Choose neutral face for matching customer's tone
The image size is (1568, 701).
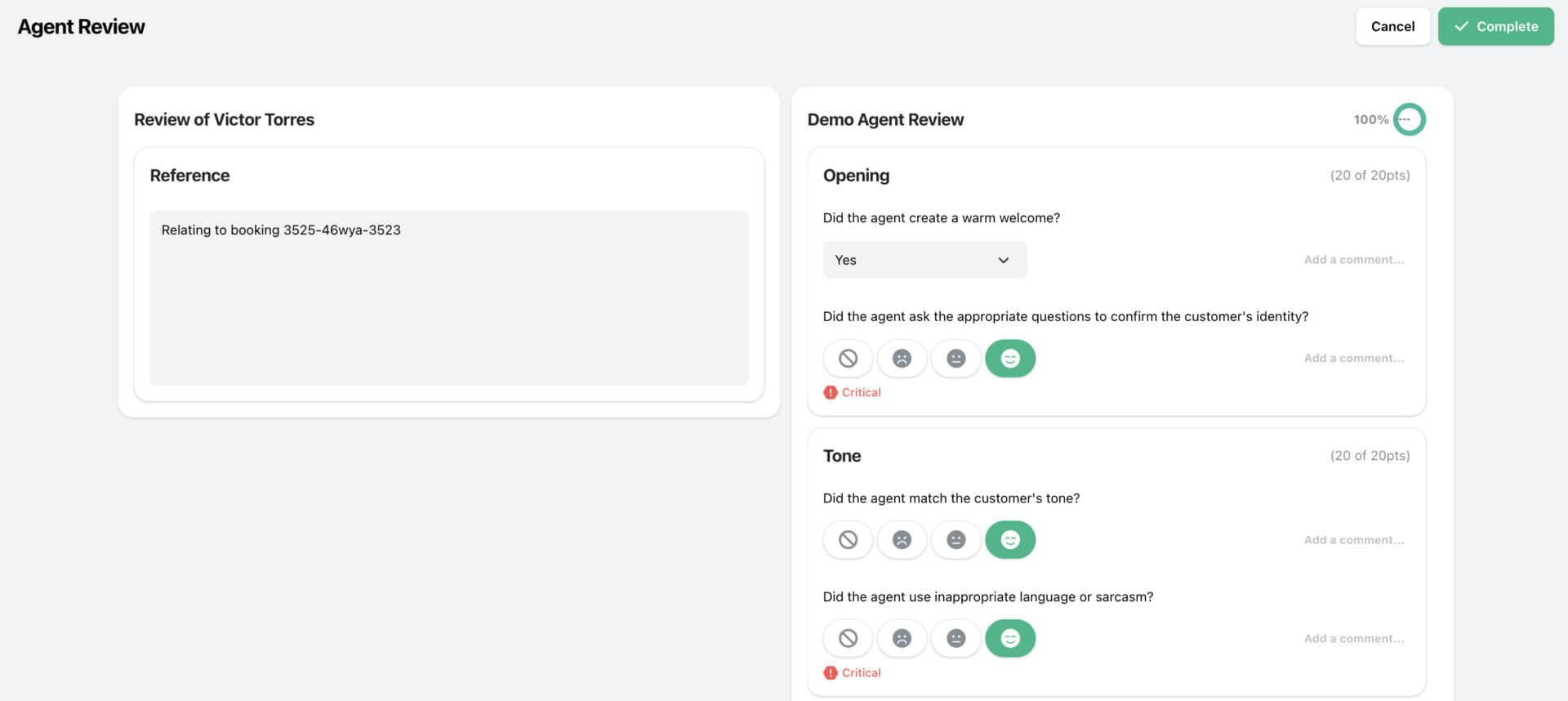955,540
